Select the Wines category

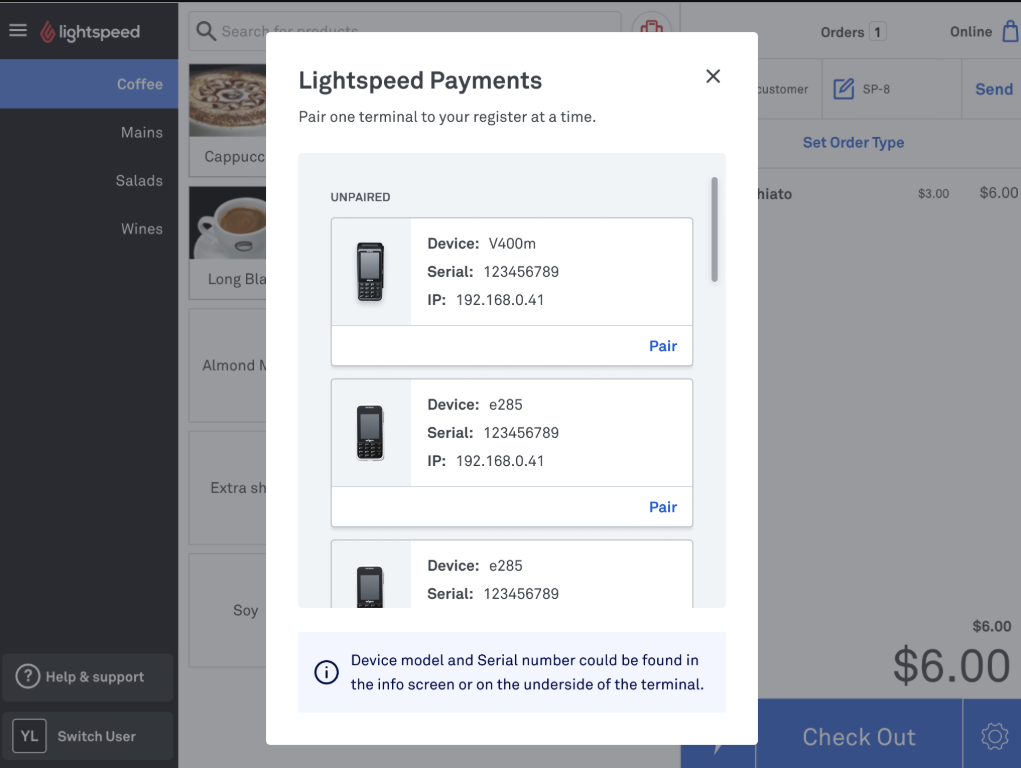[x=142, y=228]
